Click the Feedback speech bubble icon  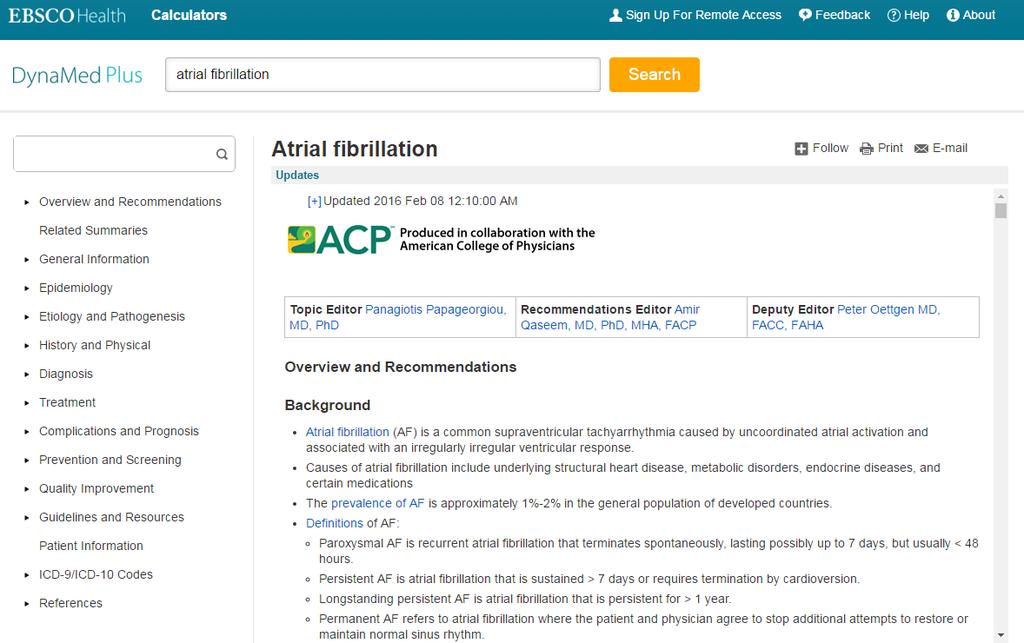pyautogui.click(x=805, y=15)
